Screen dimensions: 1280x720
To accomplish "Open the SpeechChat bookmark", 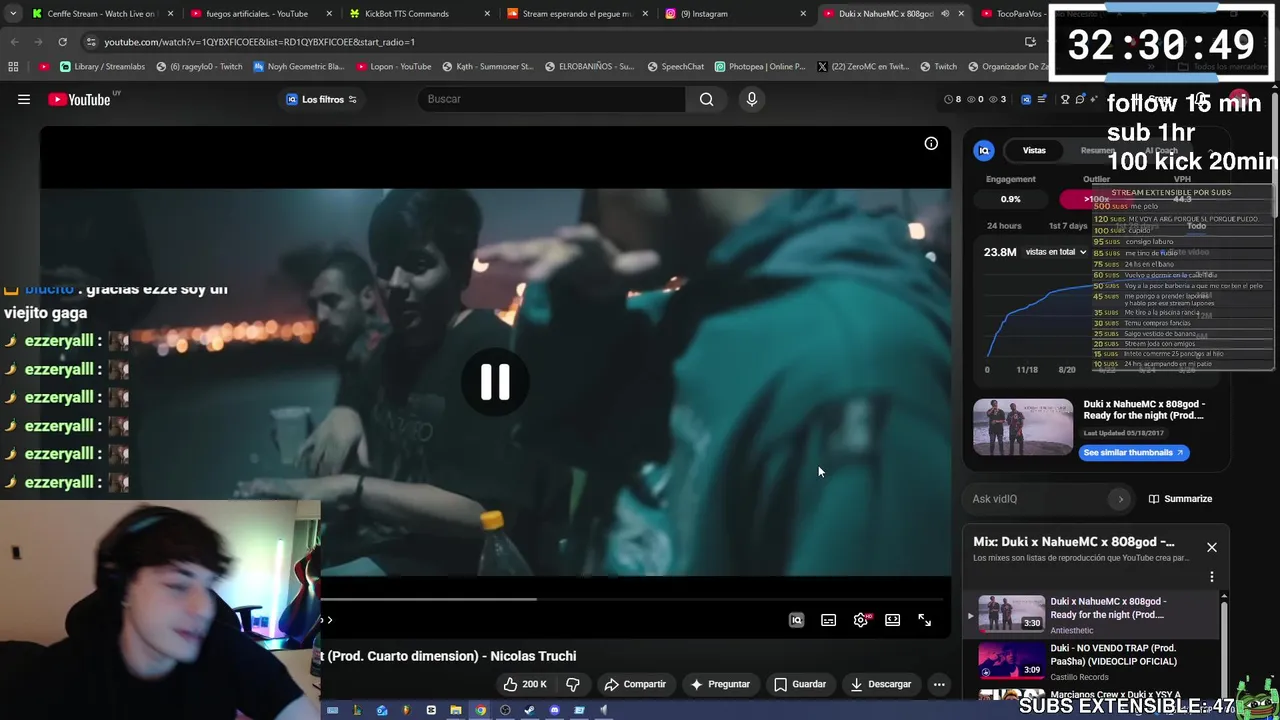I will point(676,67).
